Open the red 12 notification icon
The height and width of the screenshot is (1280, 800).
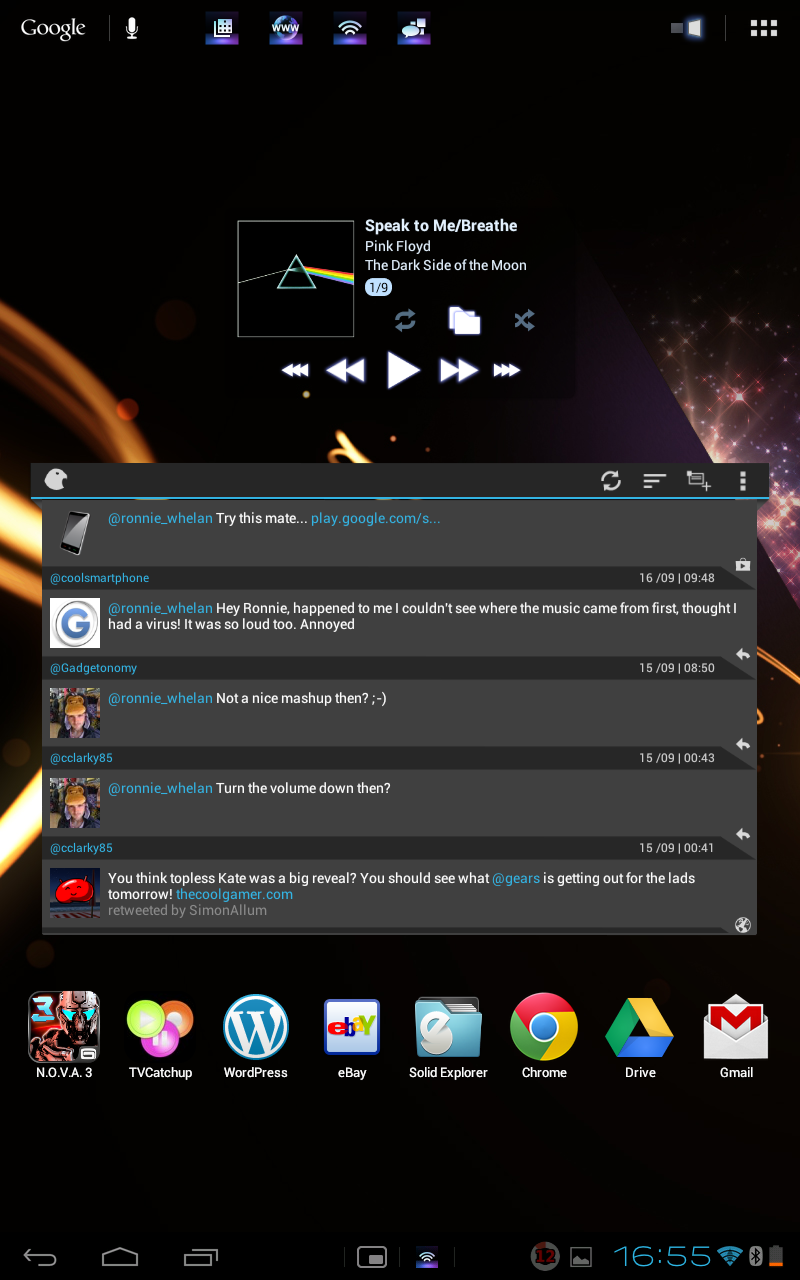pyautogui.click(x=545, y=1257)
